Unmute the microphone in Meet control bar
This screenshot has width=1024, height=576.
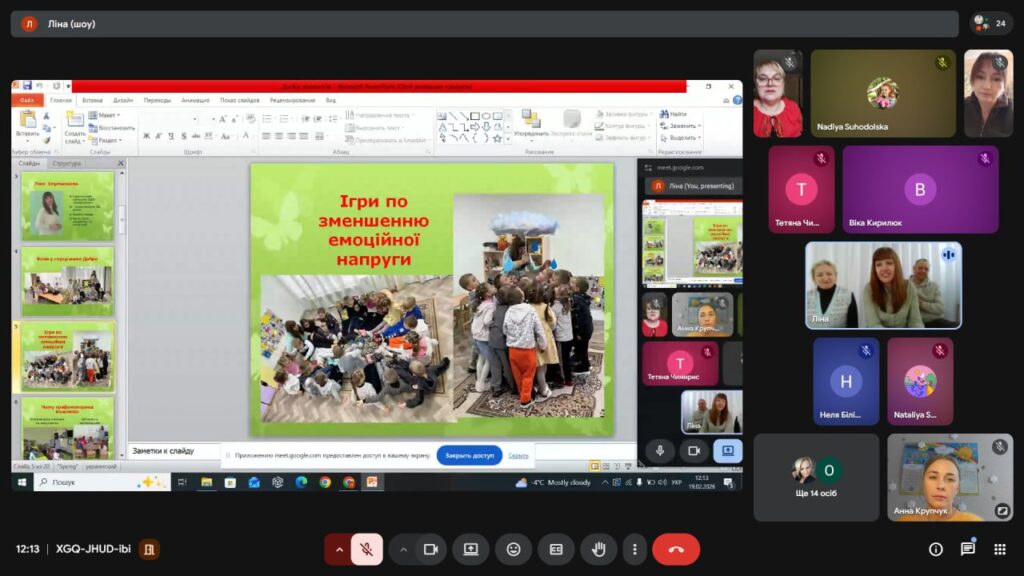click(367, 549)
